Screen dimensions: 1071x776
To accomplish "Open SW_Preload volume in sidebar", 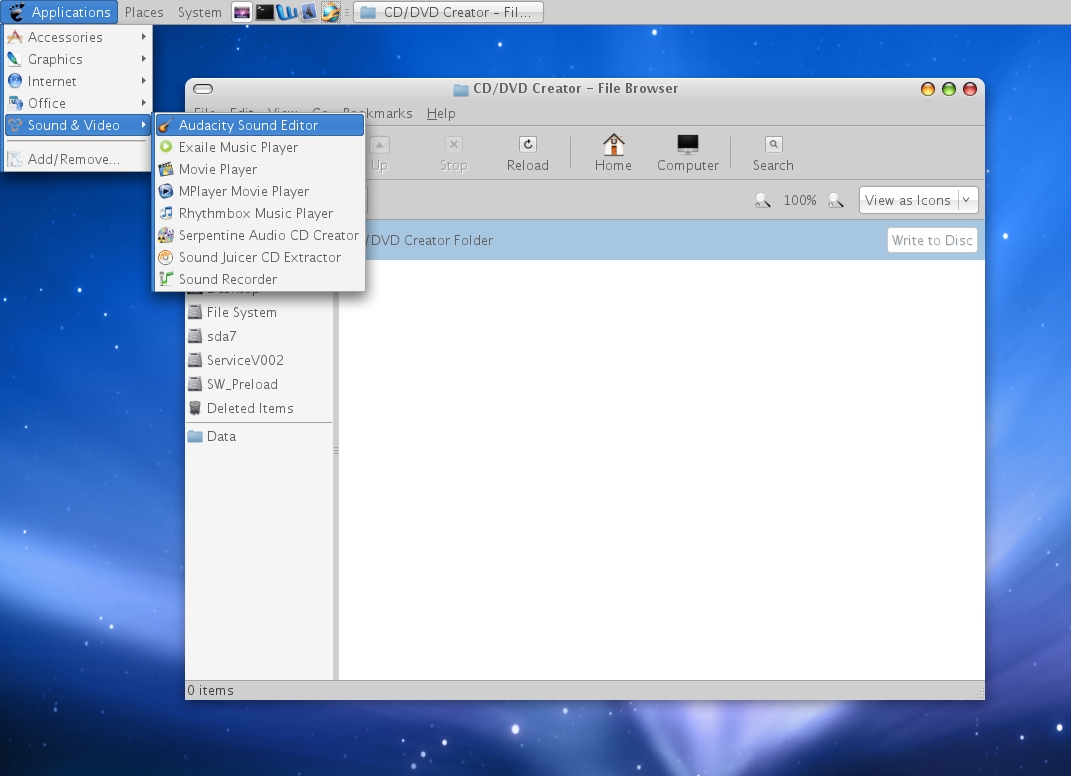I will (x=260, y=384).
